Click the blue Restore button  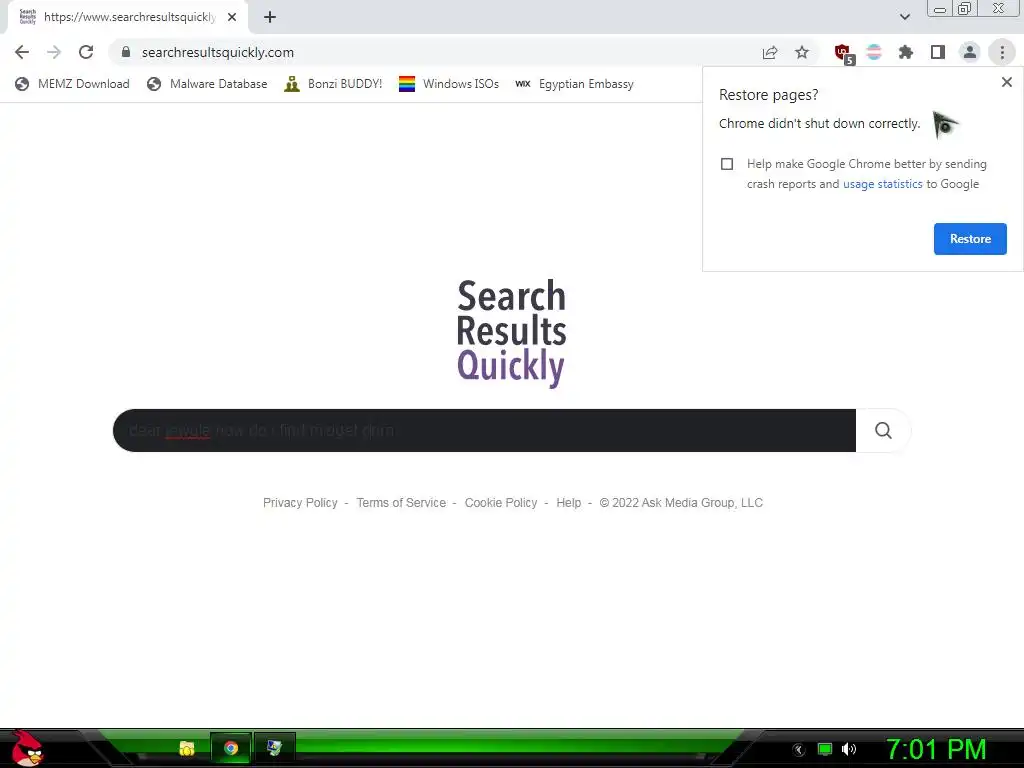click(x=970, y=239)
